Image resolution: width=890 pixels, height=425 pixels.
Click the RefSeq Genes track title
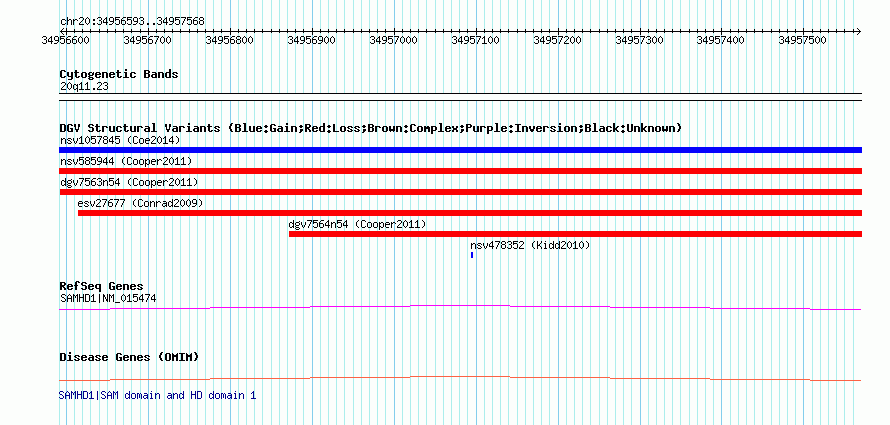[101, 286]
